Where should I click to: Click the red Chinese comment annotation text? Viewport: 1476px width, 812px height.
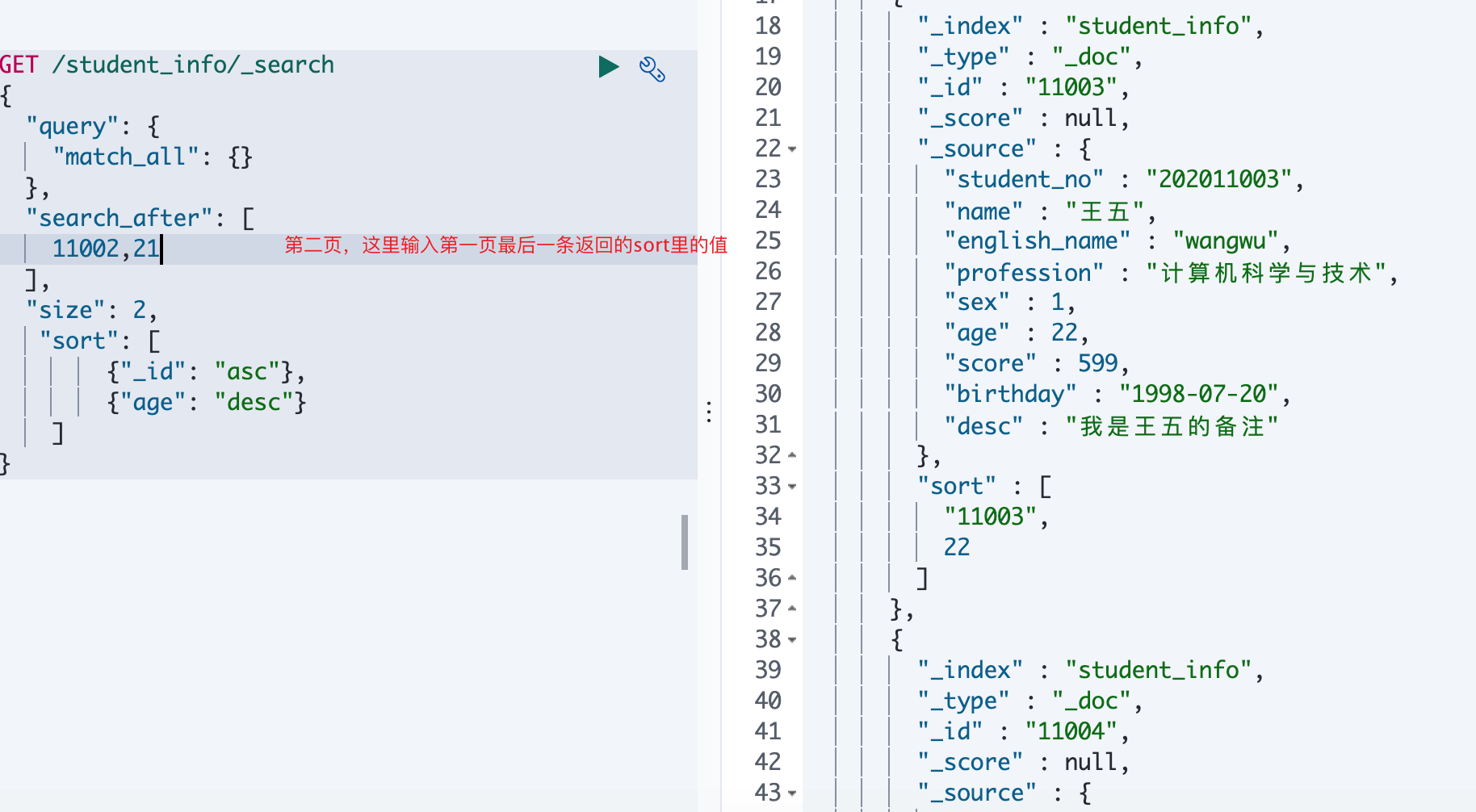pyautogui.click(x=506, y=245)
